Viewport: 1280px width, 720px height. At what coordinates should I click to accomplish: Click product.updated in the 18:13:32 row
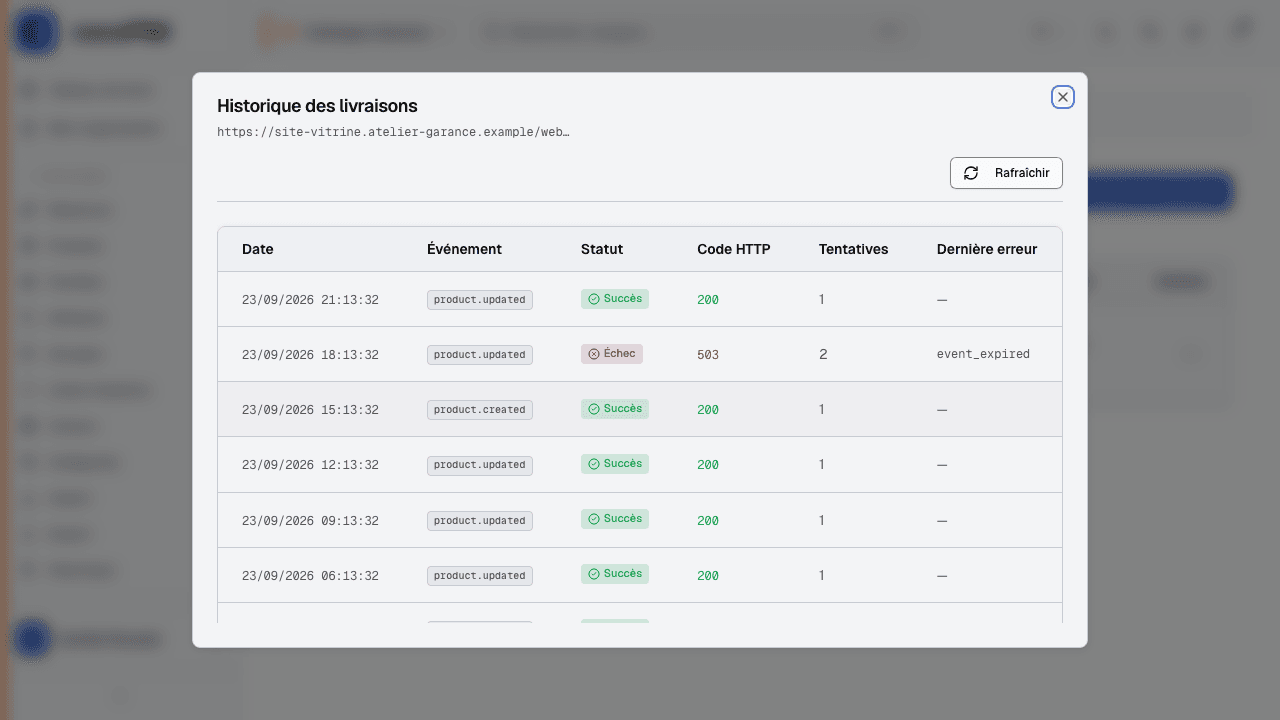tap(480, 355)
